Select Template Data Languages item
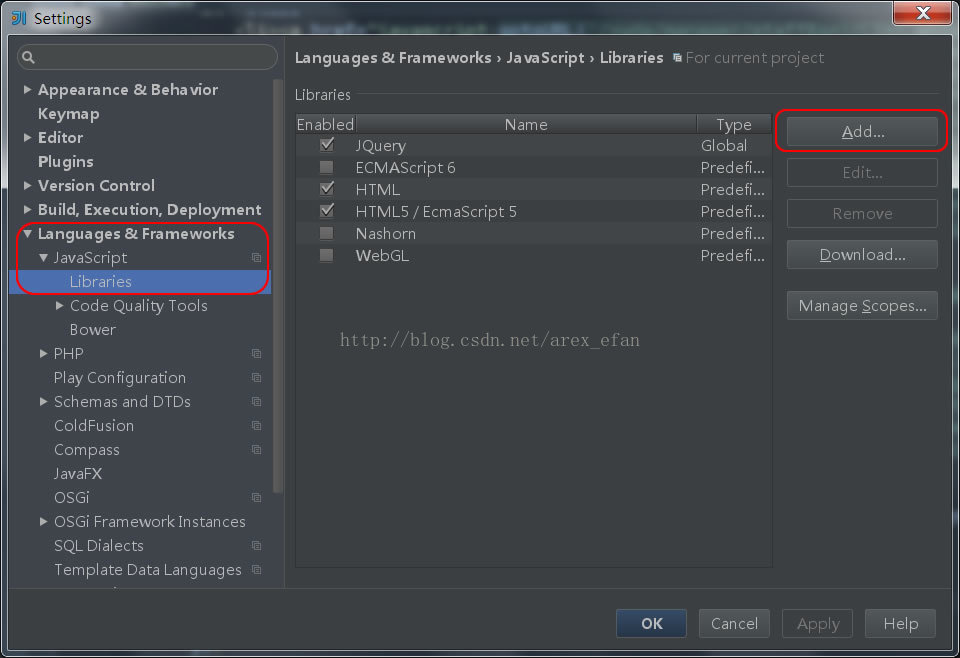Screen dimensions: 960x658 (x=148, y=570)
